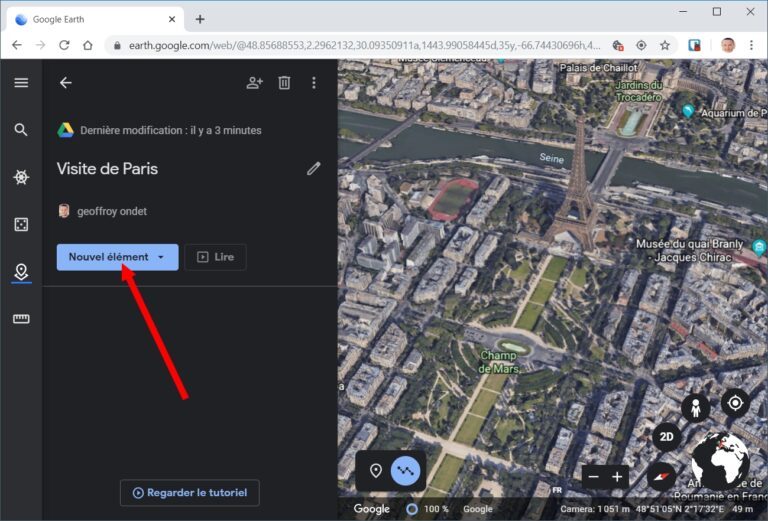Click the Visite de Paris project title
The height and width of the screenshot is (521, 768).
(x=107, y=168)
